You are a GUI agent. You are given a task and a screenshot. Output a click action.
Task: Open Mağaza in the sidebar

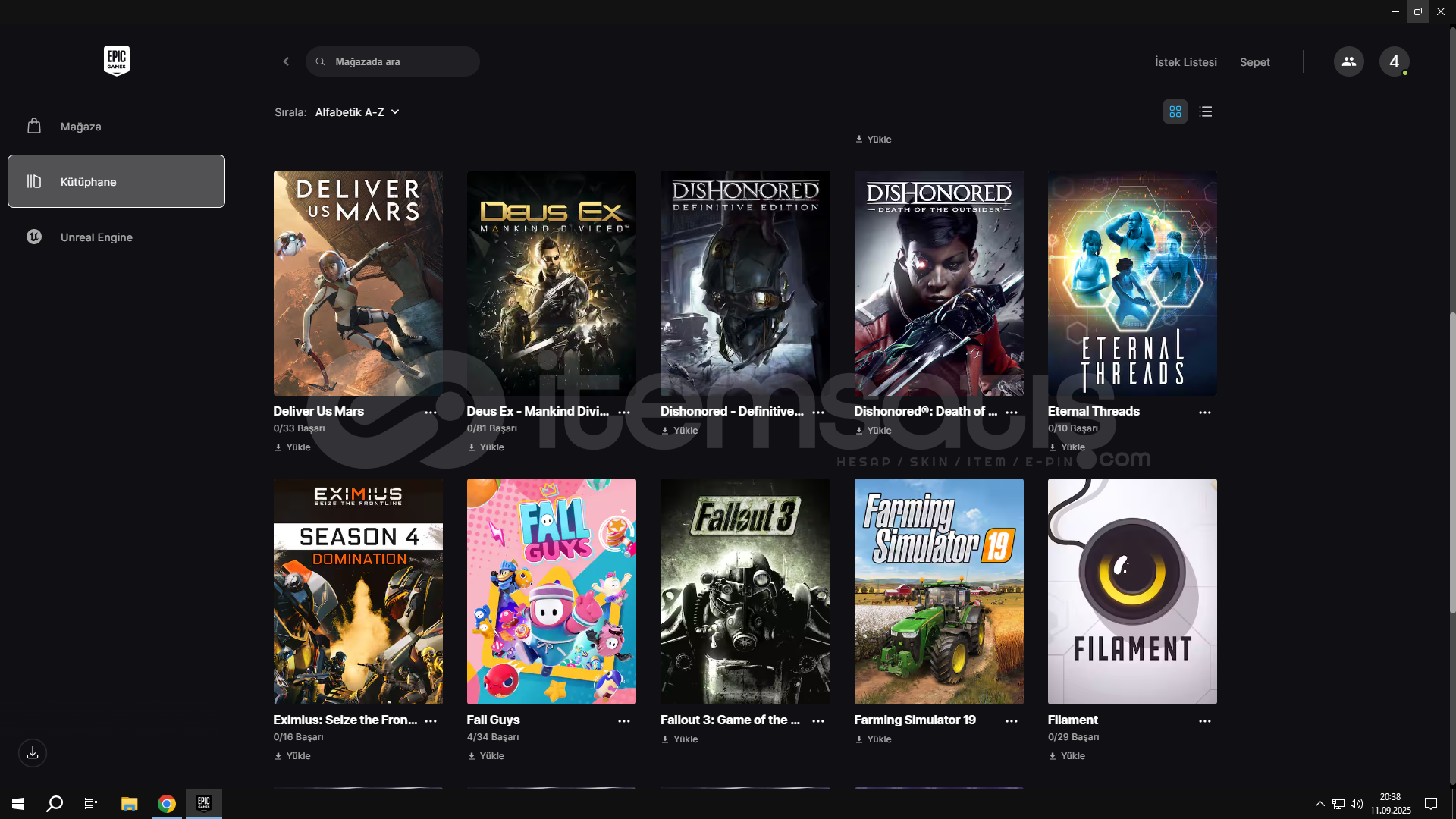pyautogui.click(x=116, y=126)
